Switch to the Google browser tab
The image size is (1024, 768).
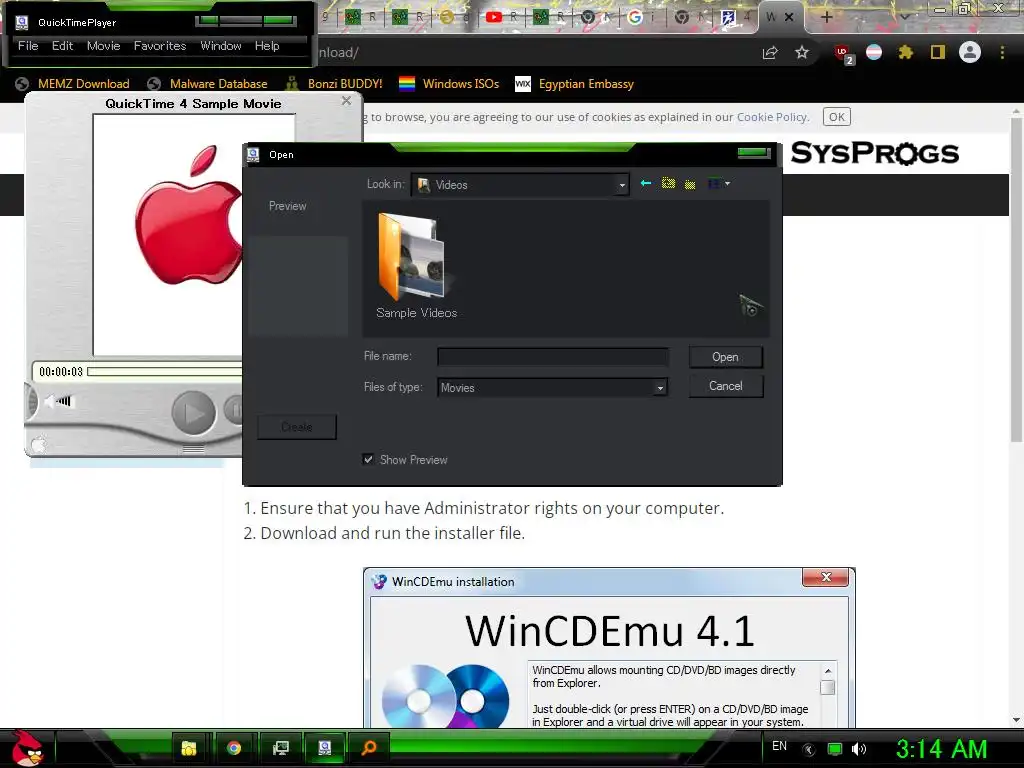[x=641, y=18]
